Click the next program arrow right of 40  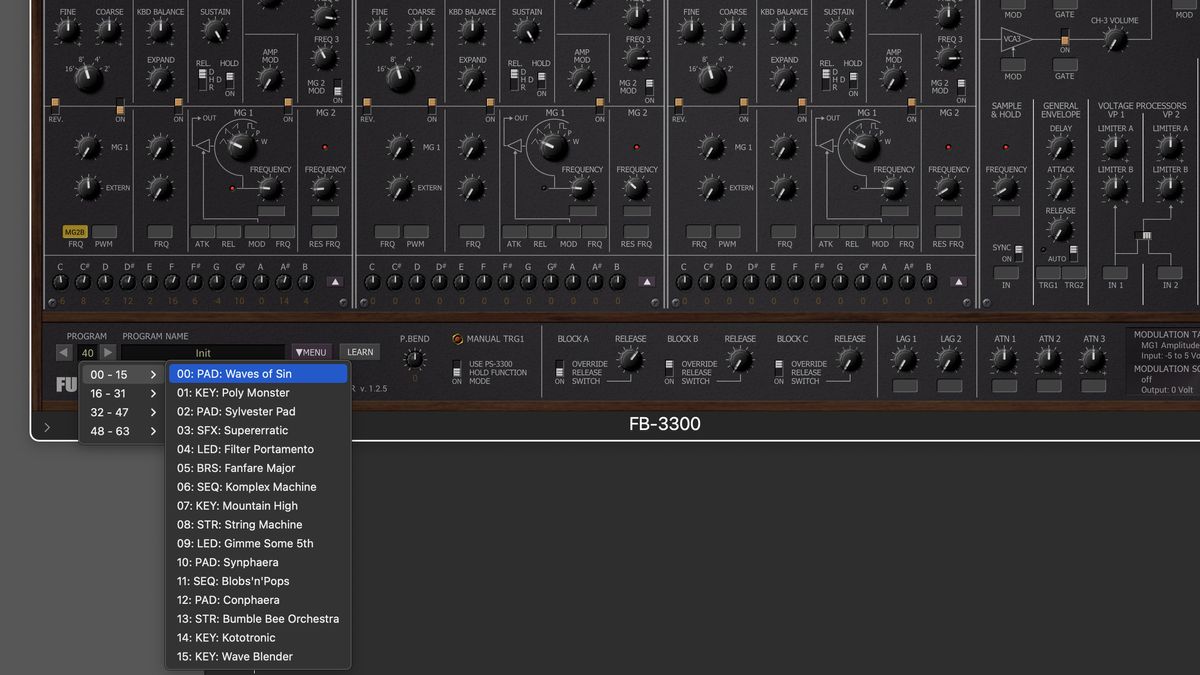tap(108, 352)
